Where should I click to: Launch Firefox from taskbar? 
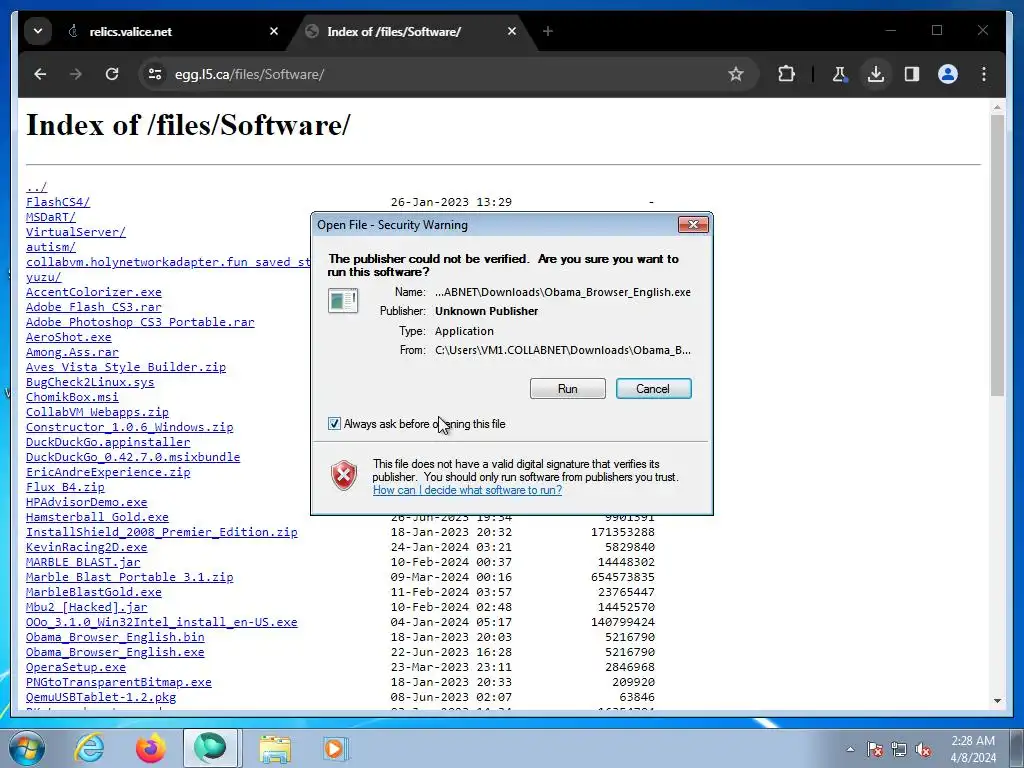[x=150, y=748]
